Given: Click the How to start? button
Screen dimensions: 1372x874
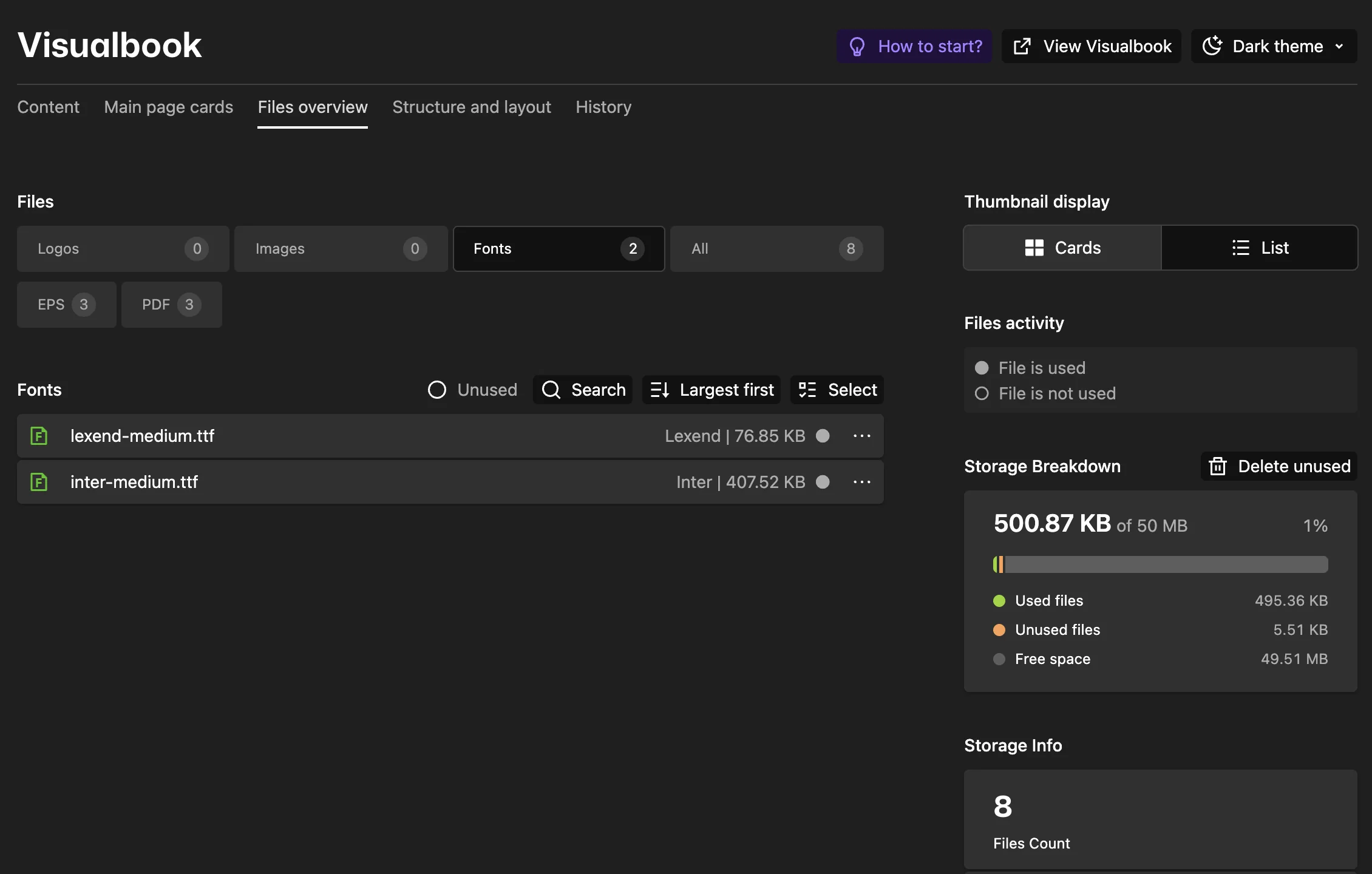Looking at the screenshot, I should tap(914, 46).
